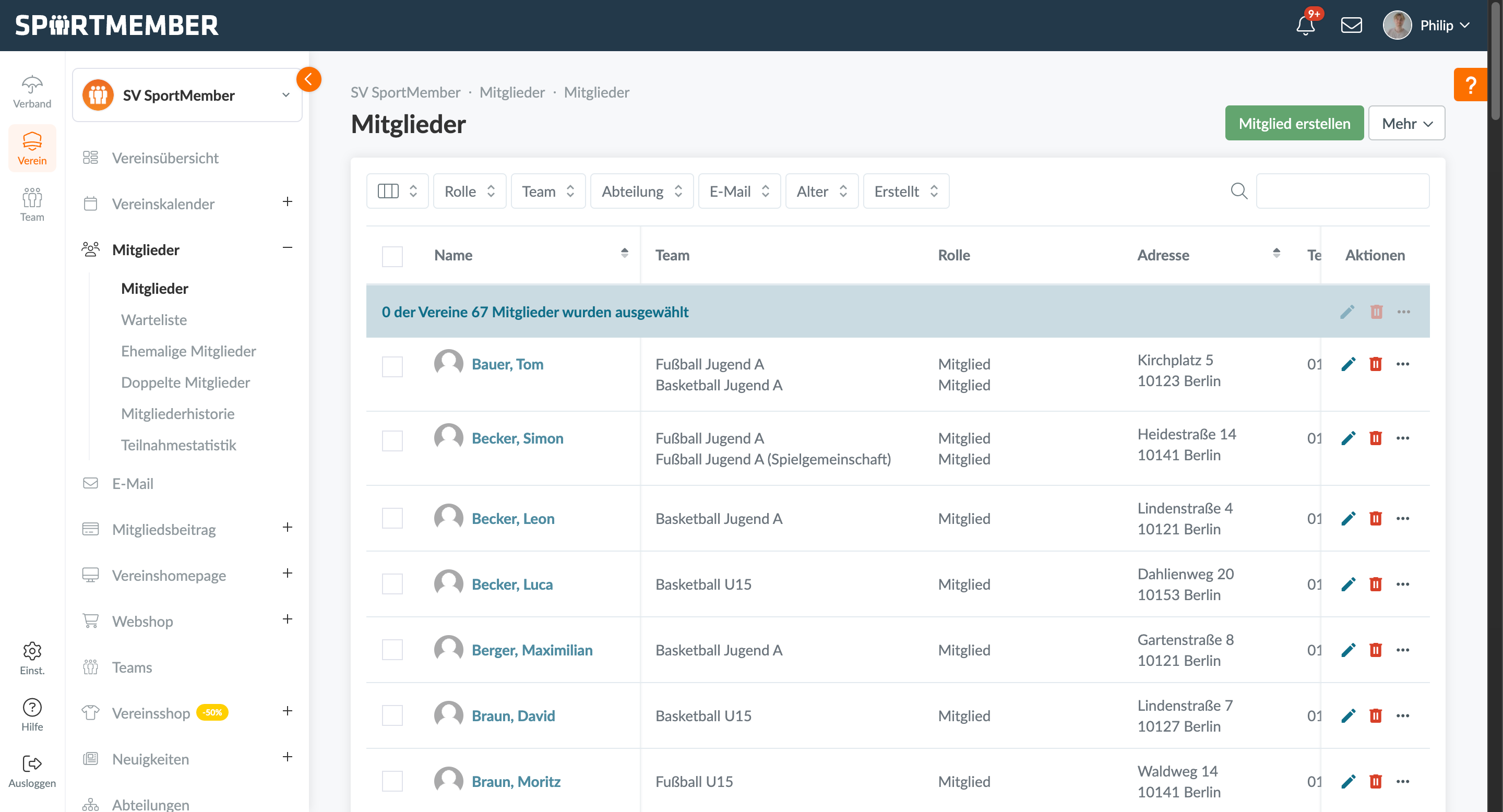Viewport: 1503px width, 812px height.
Task: Open the notifications bell icon
Action: coord(1305,25)
